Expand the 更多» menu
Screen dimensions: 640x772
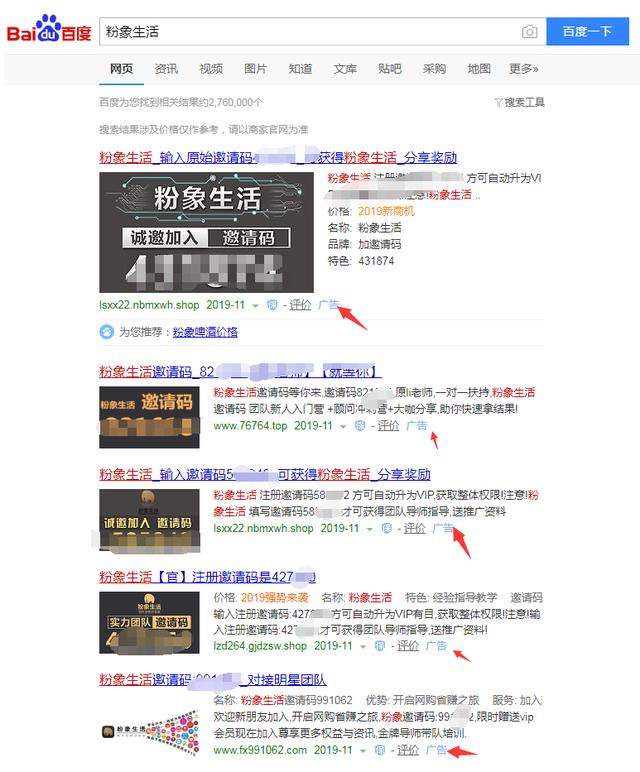click(523, 69)
